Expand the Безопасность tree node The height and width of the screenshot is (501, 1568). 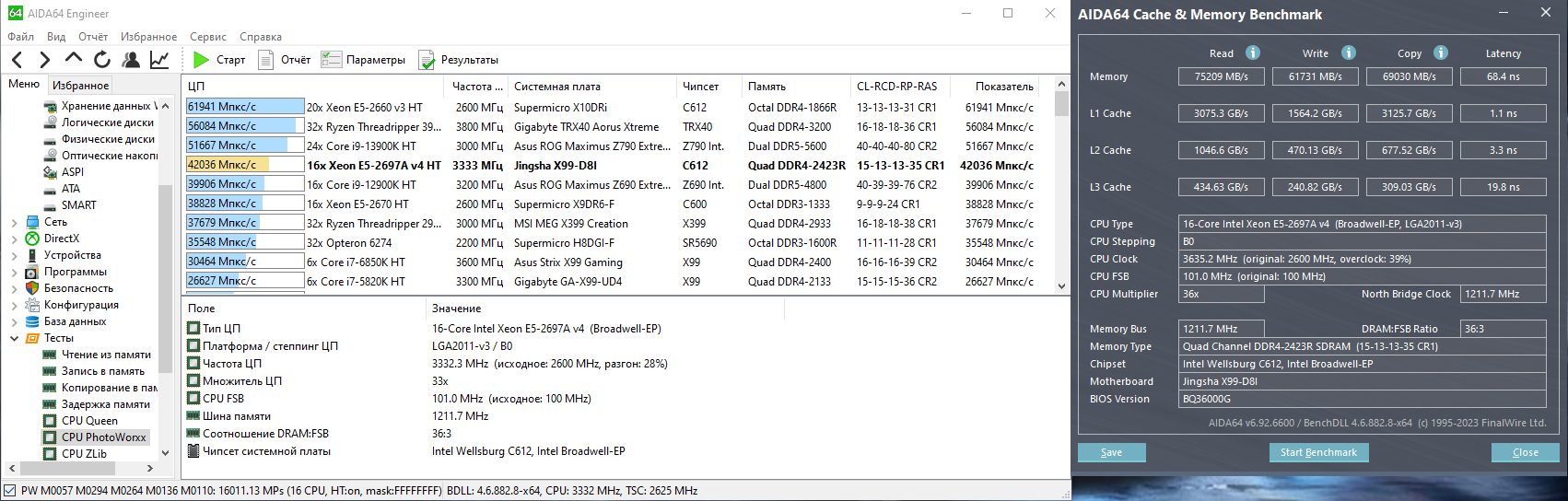tap(14, 288)
